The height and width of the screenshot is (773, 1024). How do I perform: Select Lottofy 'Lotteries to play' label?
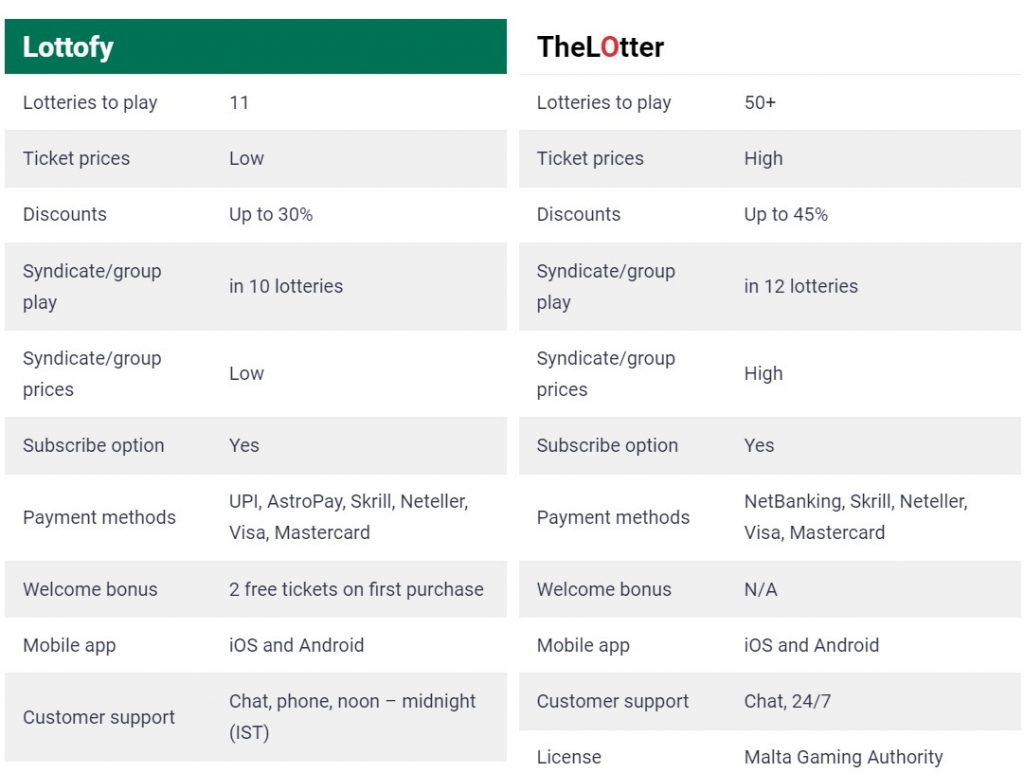coord(90,103)
